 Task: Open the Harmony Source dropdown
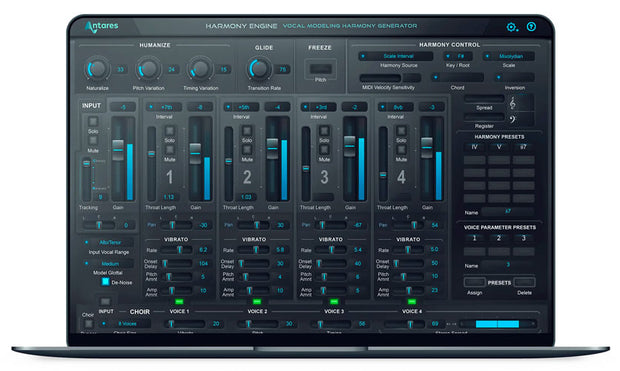(x=395, y=56)
